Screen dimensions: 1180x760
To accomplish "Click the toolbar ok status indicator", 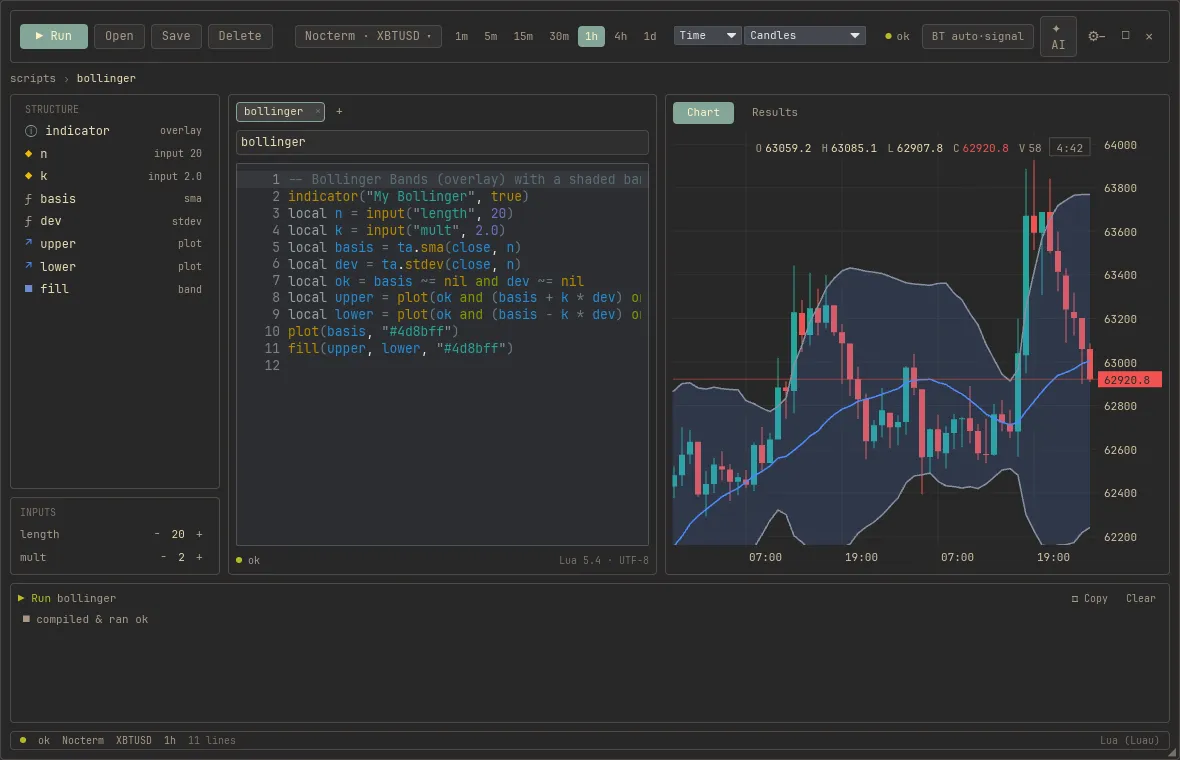I will click(x=897, y=36).
